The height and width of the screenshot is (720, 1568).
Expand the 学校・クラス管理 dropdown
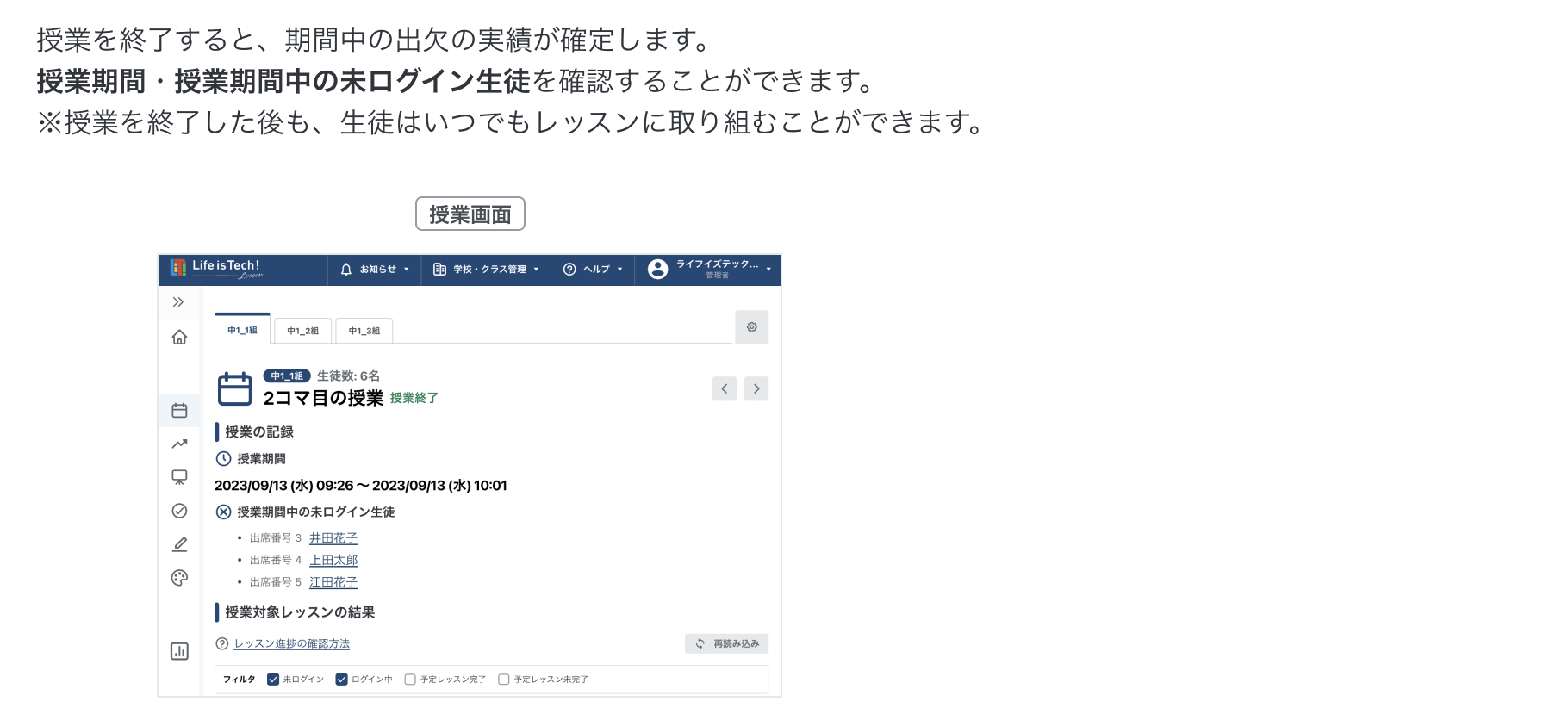tap(487, 270)
